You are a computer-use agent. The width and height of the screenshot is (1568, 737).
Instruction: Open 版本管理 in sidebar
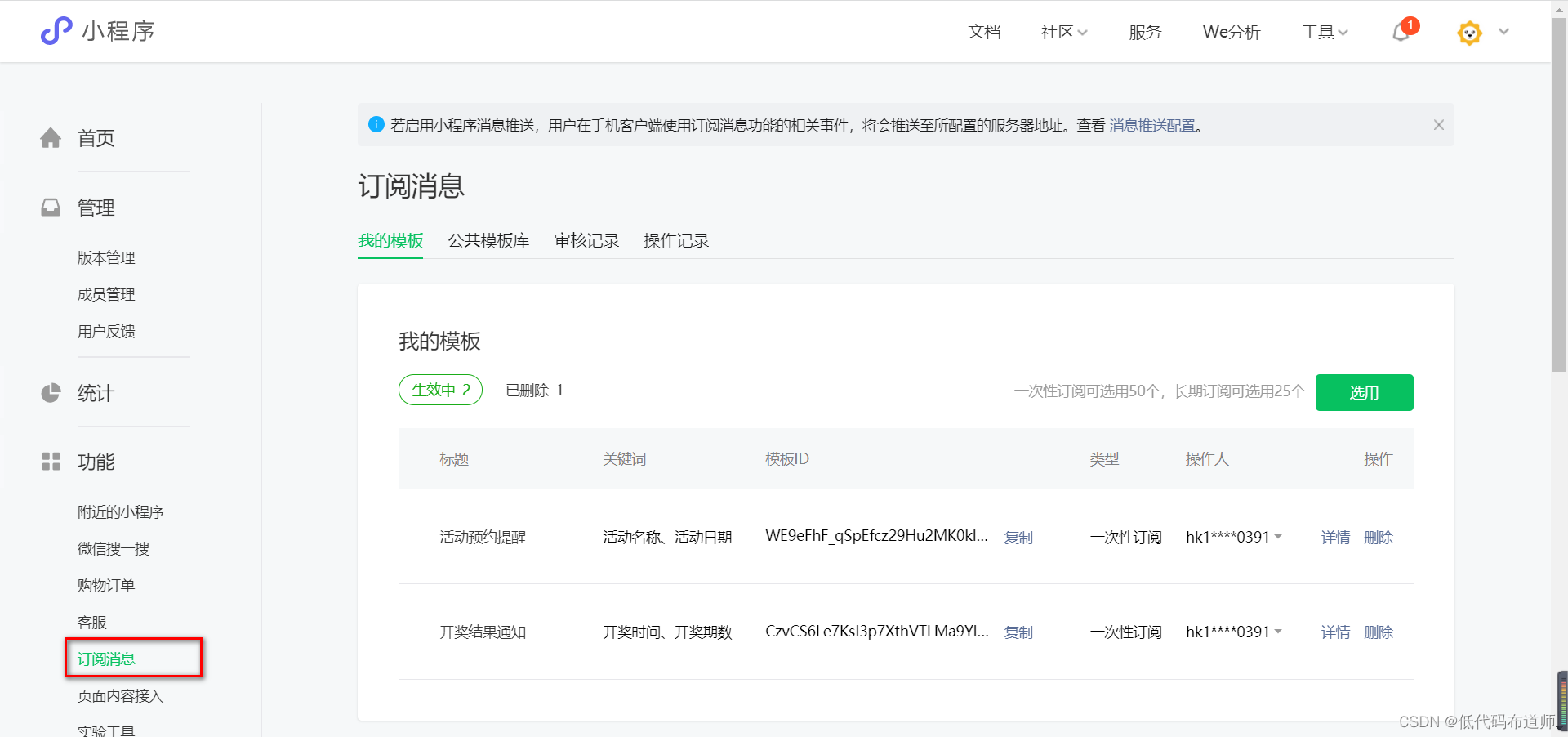tap(106, 258)
